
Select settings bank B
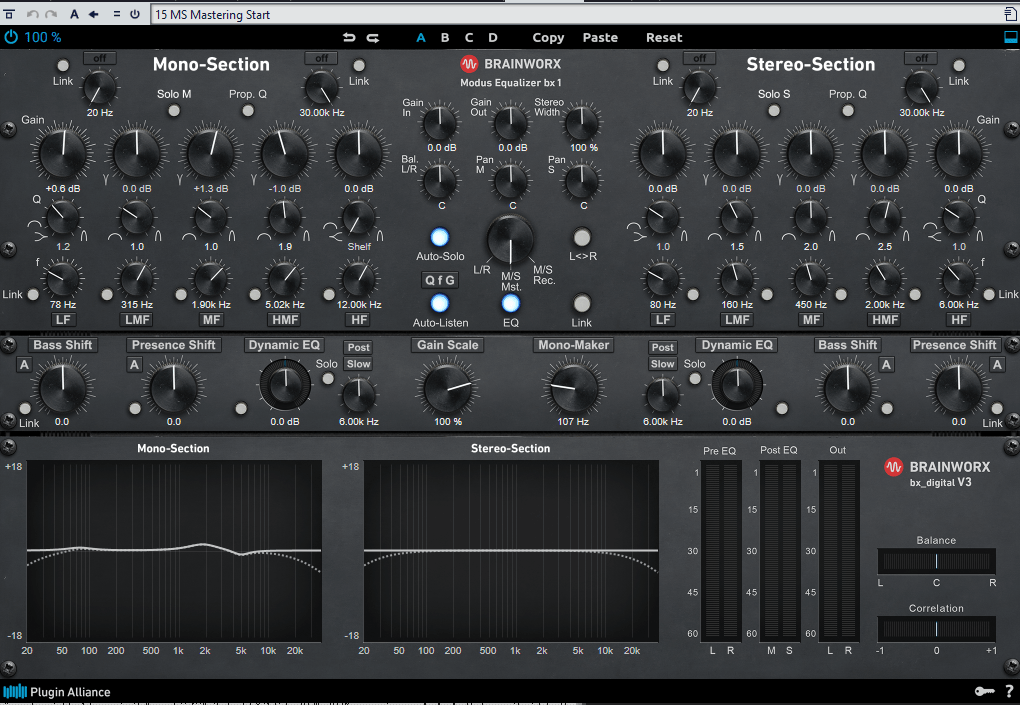445,38
